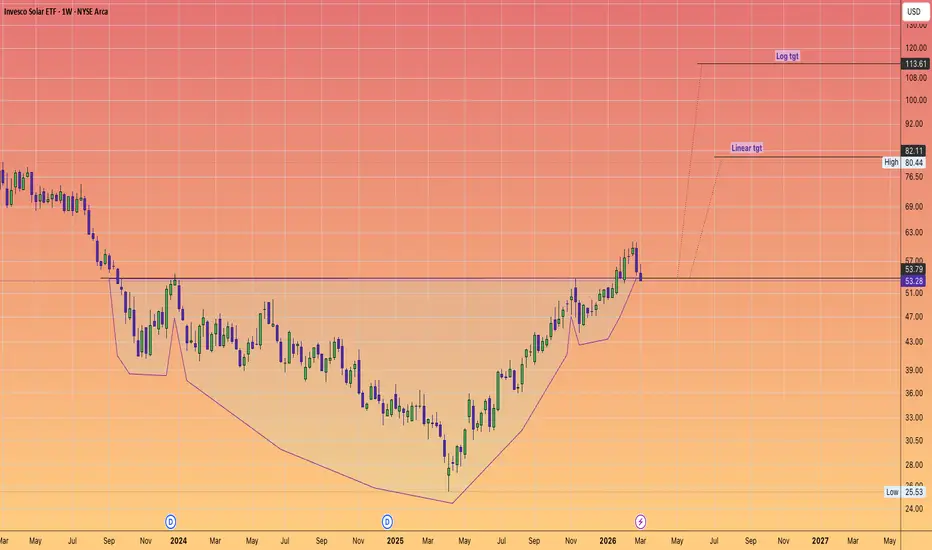Click the 39.00 price axis label
This screenshot has width=932, height=550.
point(914,370)
